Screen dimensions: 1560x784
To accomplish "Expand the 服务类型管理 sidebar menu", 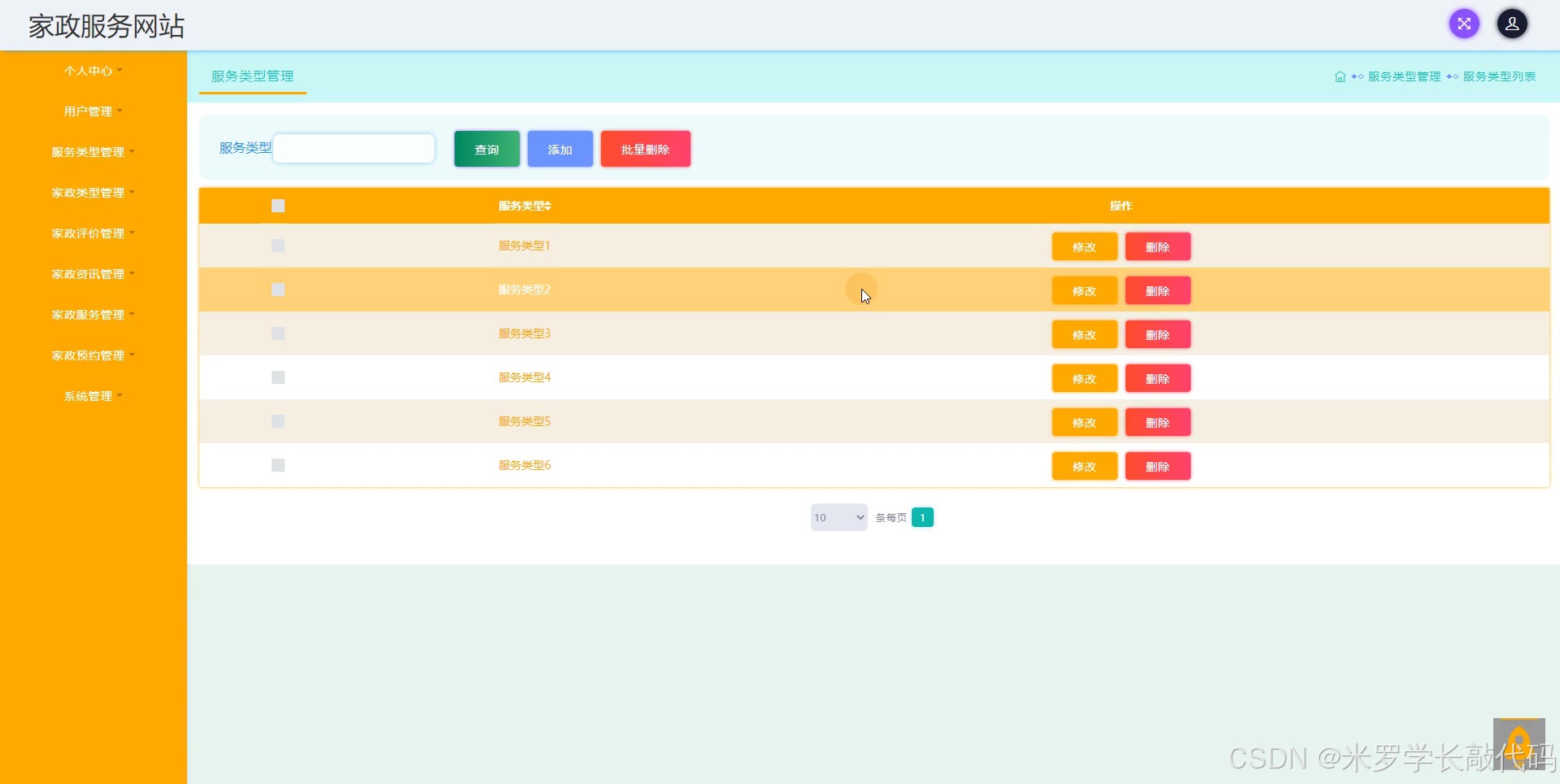I will tap(93, 152).
